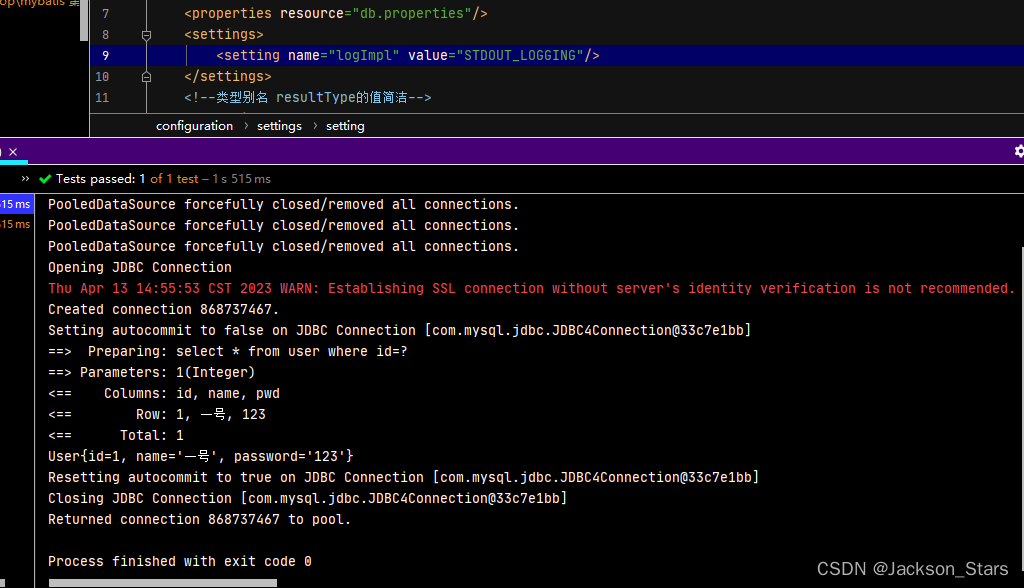Click the setting breadcrumb element
Viewport: 1024px width, 588px height.
(345, 125)
